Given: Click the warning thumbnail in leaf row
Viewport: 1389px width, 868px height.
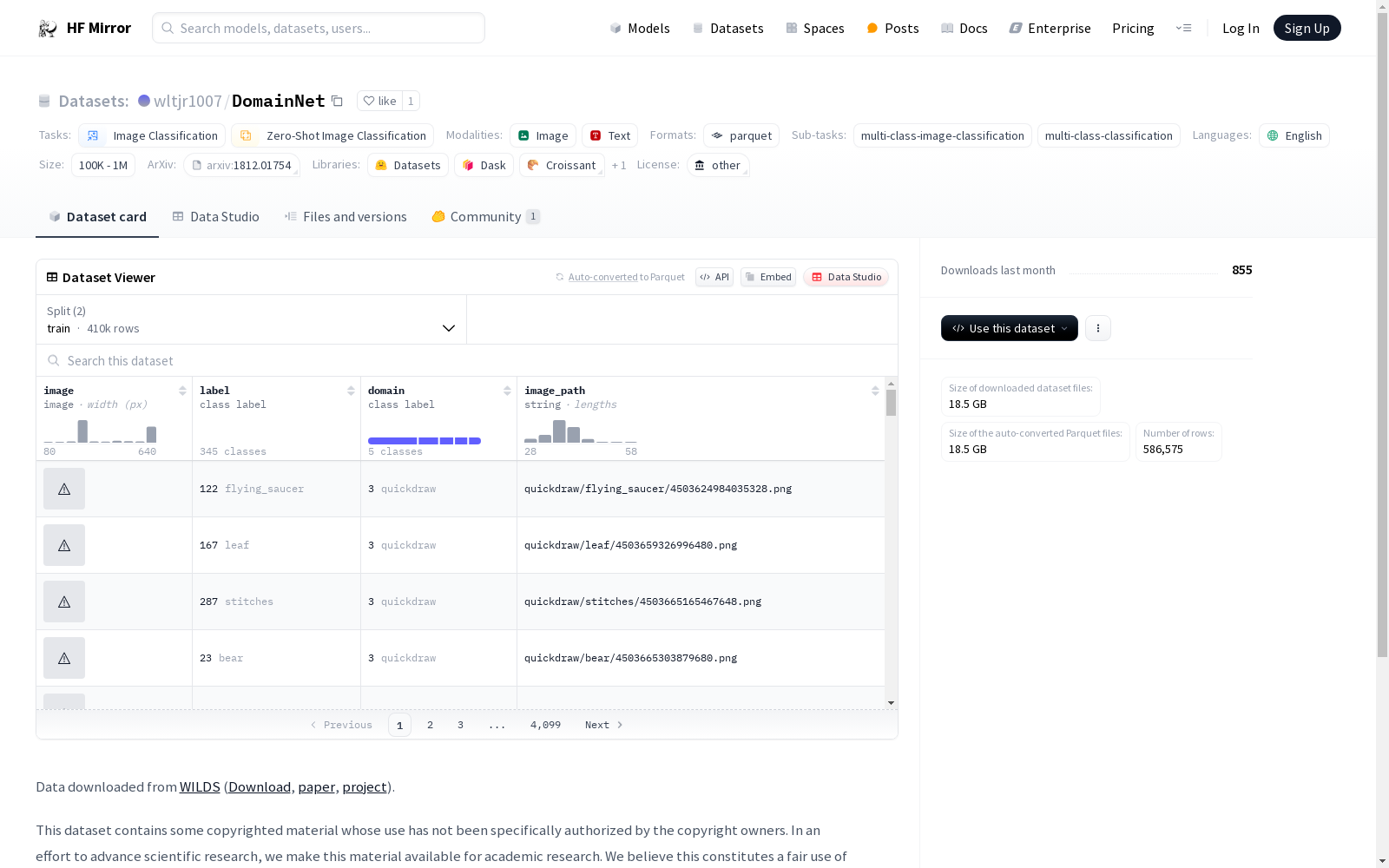Looking at the screenshot, I should pos(64,545).
